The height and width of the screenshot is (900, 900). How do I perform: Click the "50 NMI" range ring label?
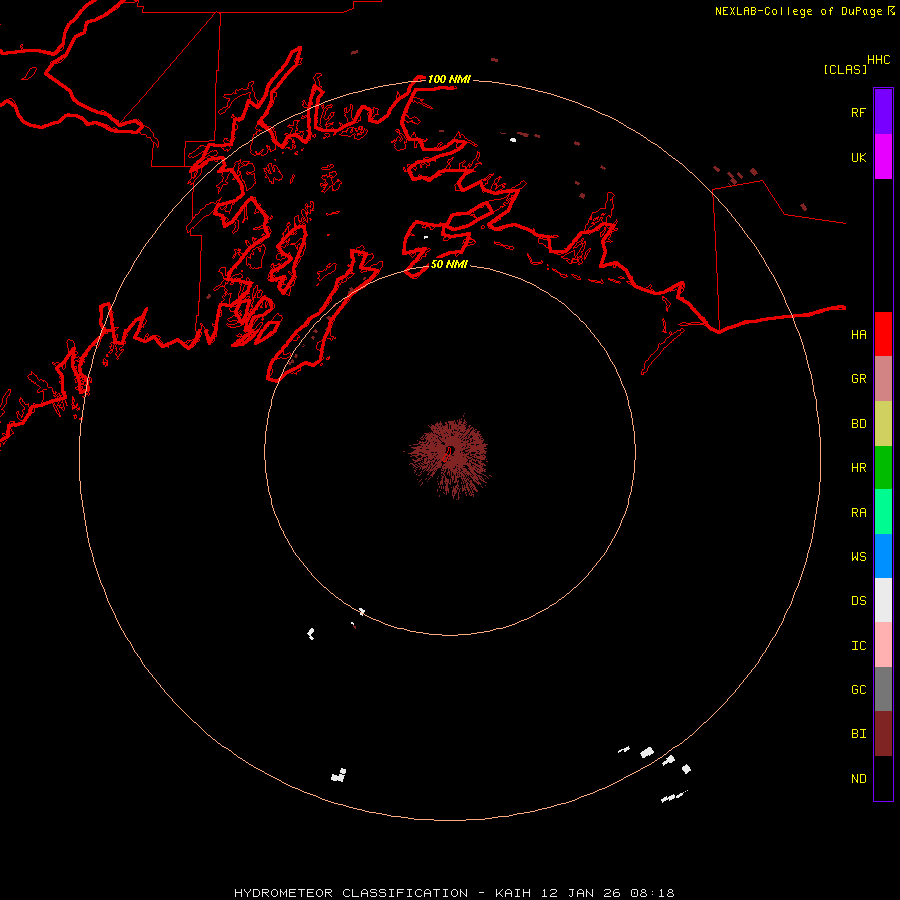(x=449, y=264)
